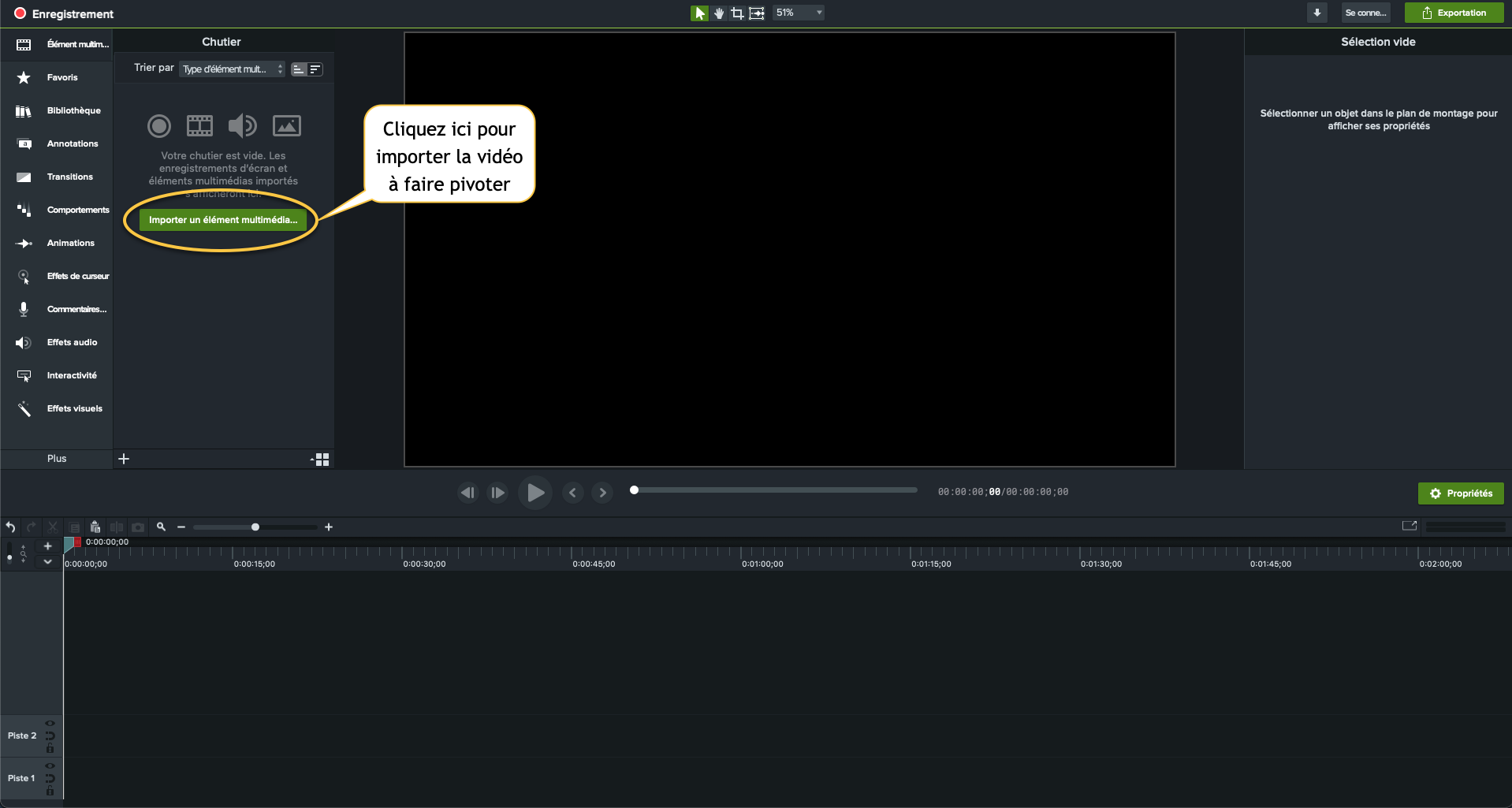Open the Transitions tab
This screenshot has height=808, width=1512.
[57, 177]
